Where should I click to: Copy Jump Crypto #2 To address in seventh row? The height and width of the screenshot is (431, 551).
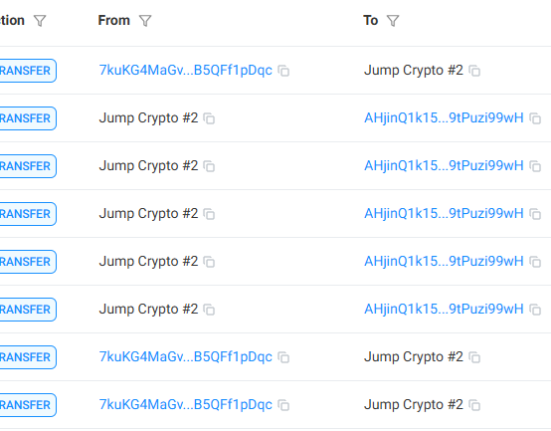coord(475,357)
